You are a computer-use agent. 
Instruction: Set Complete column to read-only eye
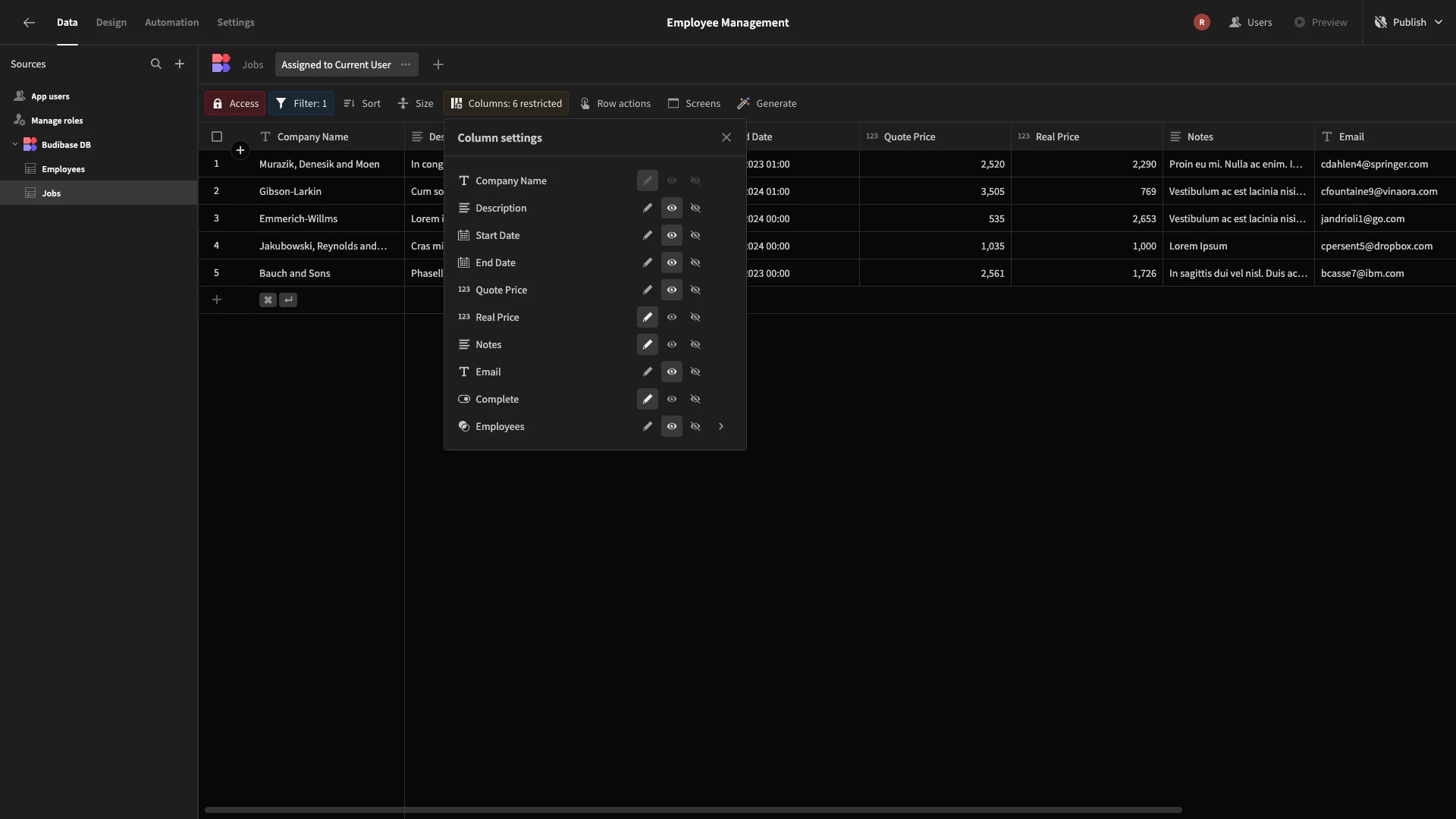pos(672,399)
